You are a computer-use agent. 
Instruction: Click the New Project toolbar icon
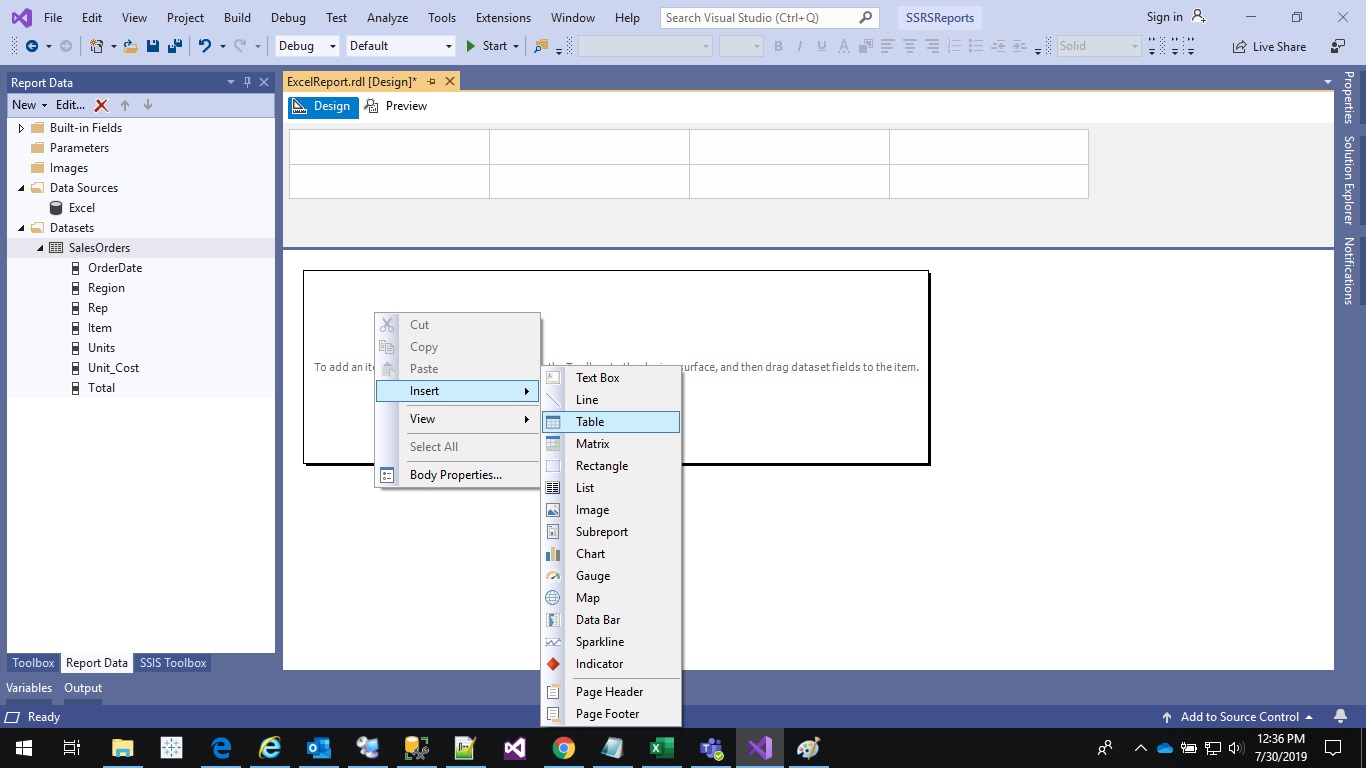[x=96, y=46]
